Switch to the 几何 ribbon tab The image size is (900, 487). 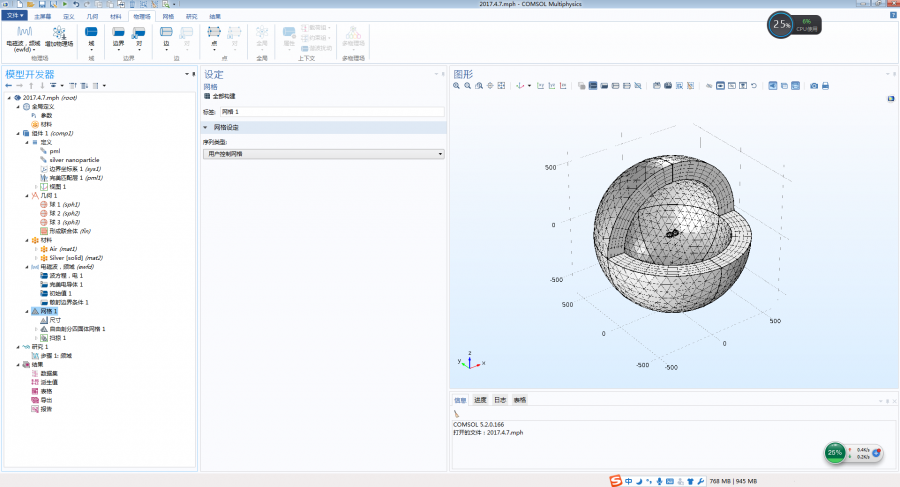[x=92, y=17]
